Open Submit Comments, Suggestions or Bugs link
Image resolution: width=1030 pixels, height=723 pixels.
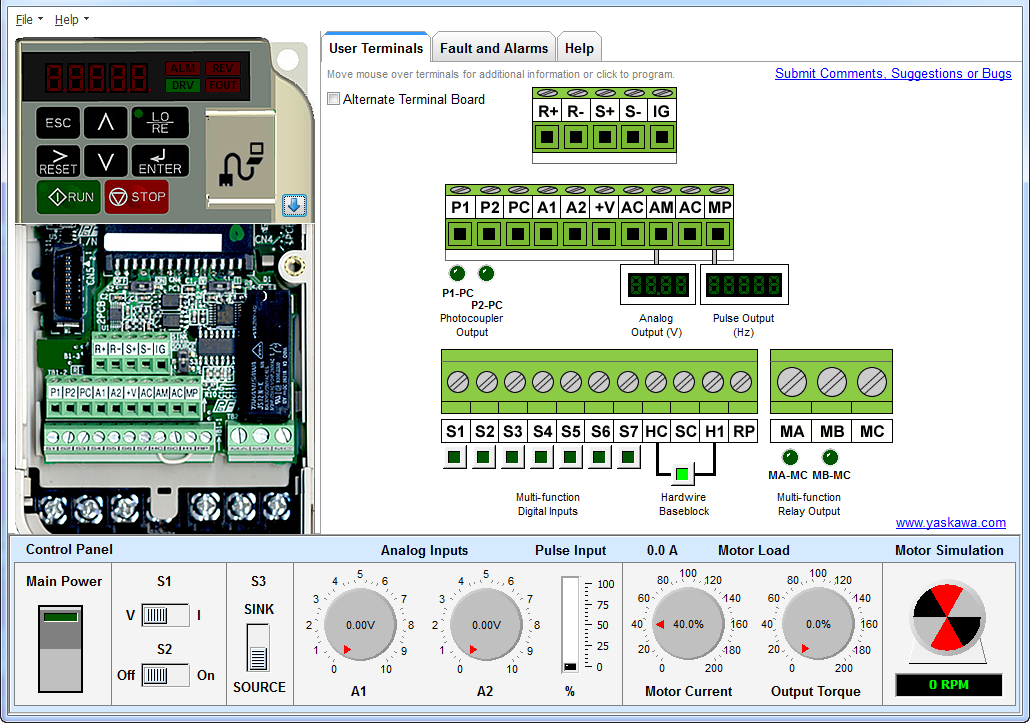pos(893,73)
